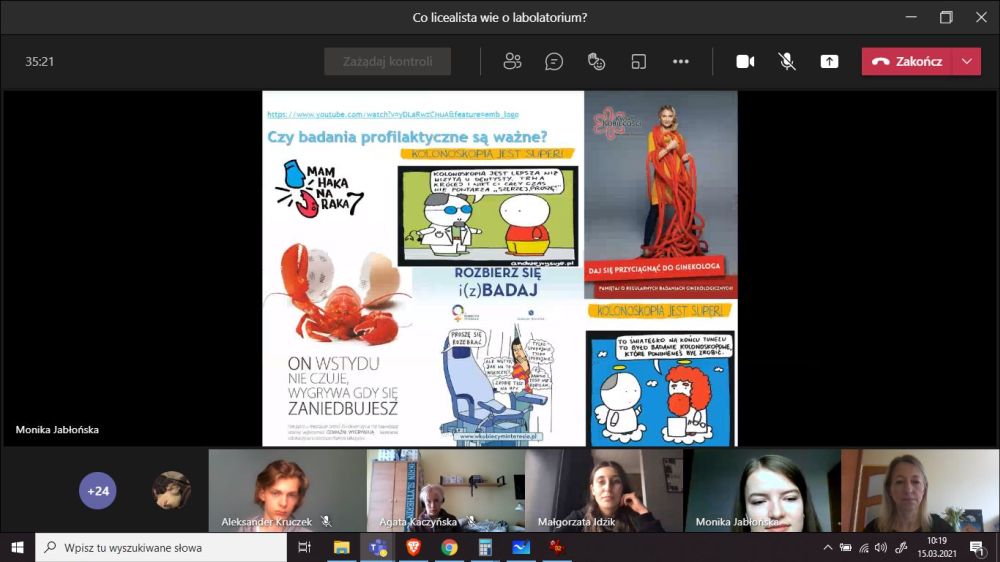Minimize the Teams meeting window

click(x=911, y=17)
